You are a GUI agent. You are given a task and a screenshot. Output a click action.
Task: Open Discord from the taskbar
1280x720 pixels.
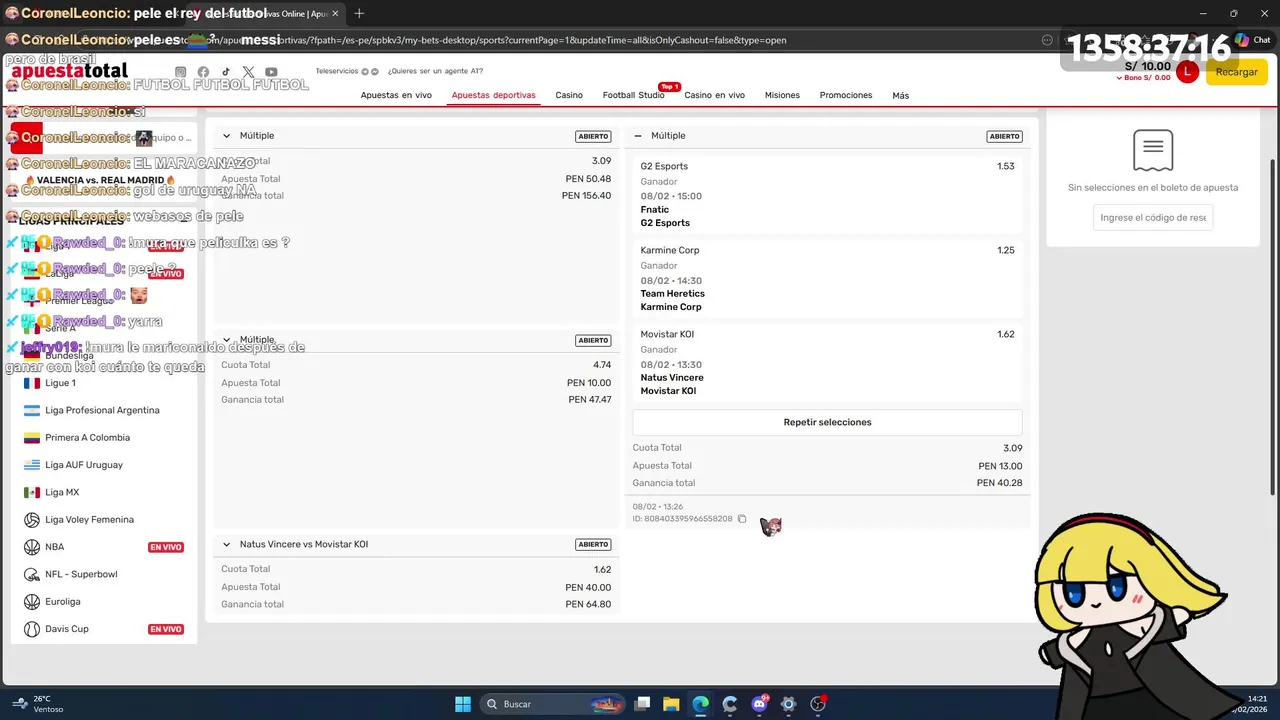(x=759, y=704)
